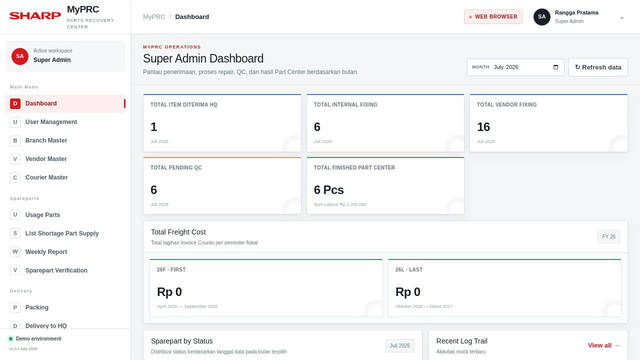
Task: Click the Sparepart by Status title
Action: 182,341
